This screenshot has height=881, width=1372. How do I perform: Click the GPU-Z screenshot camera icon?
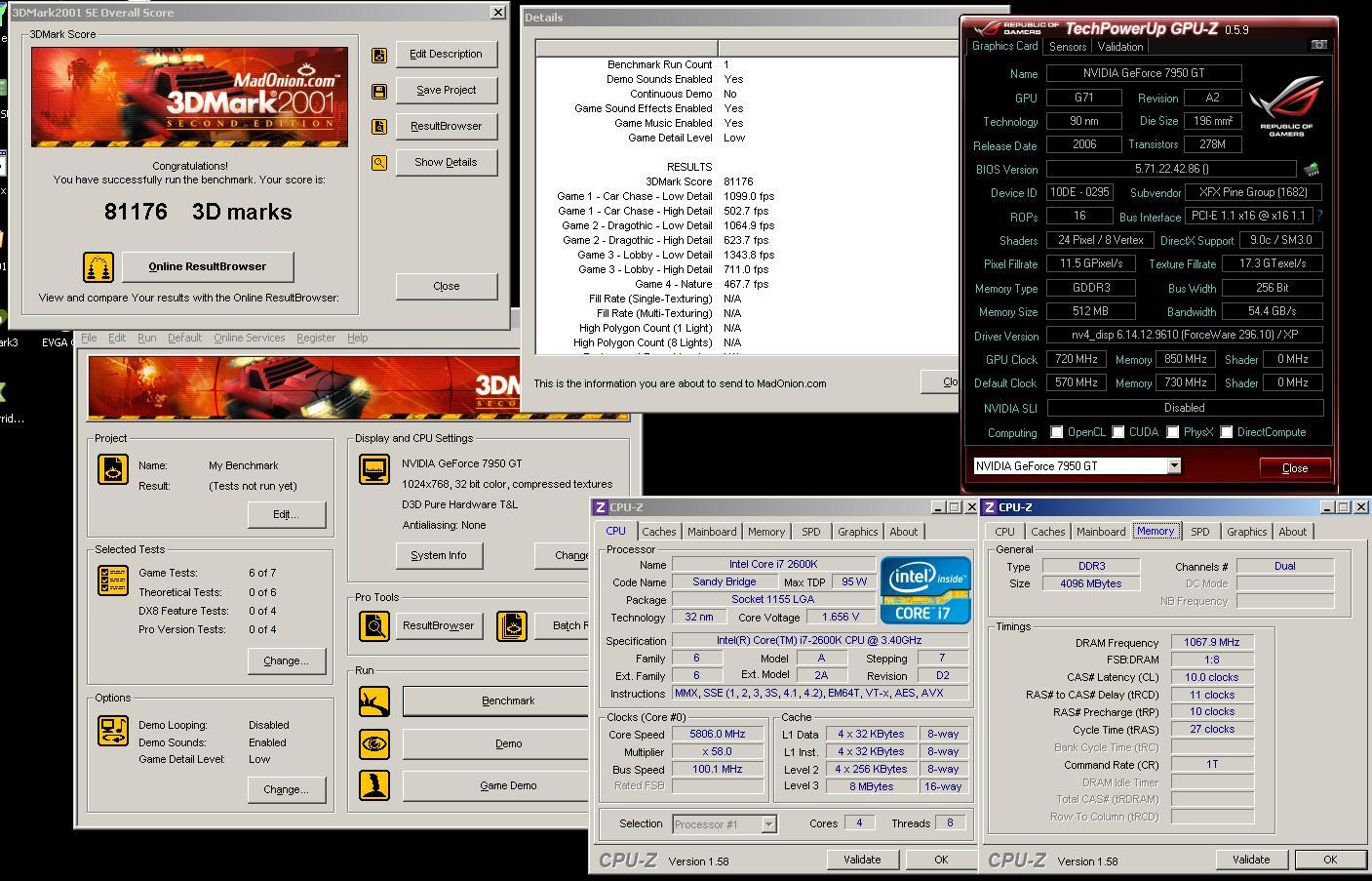pos(1318,45)
